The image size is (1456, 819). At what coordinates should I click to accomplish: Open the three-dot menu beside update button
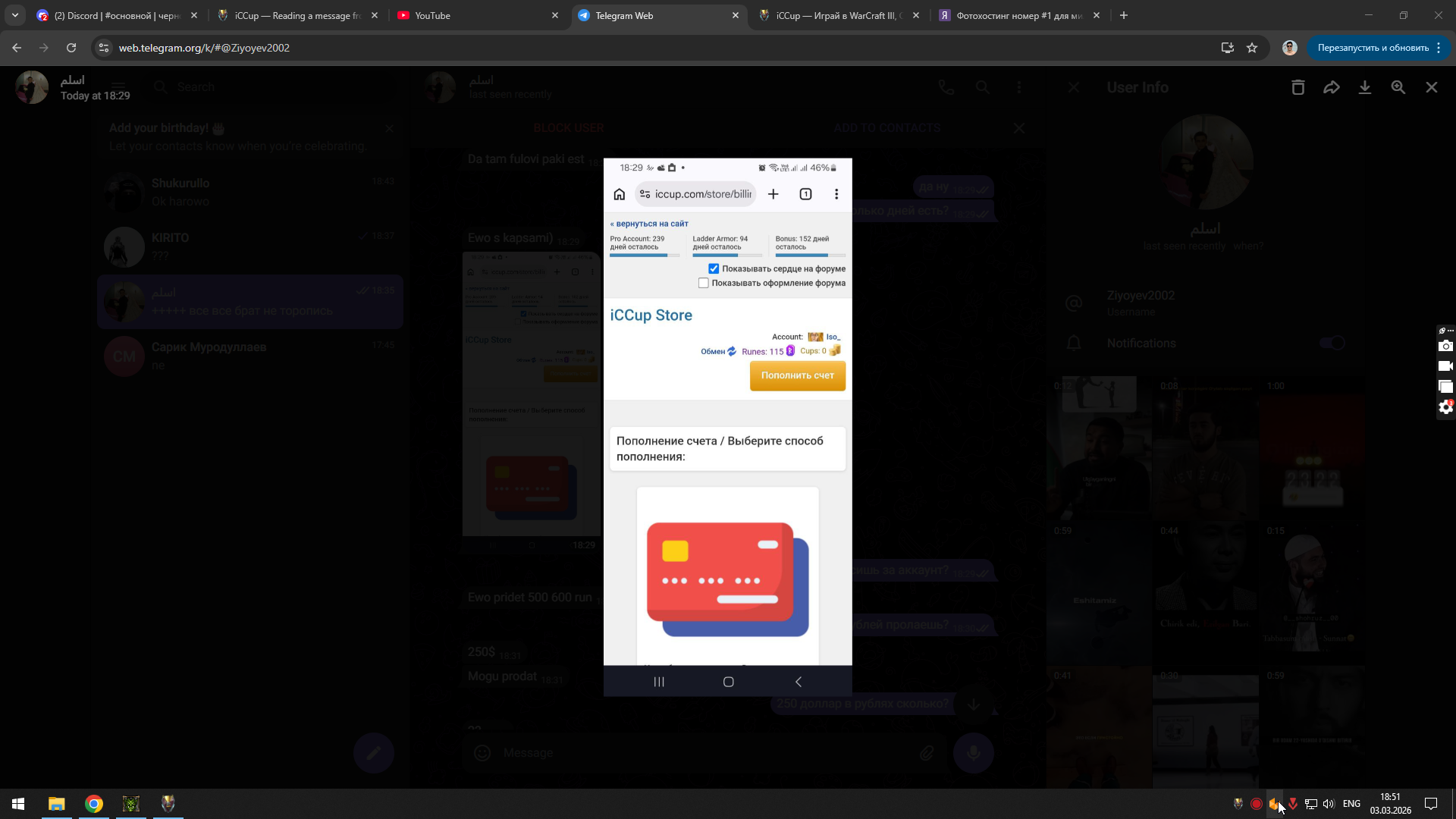[1439, 48]
